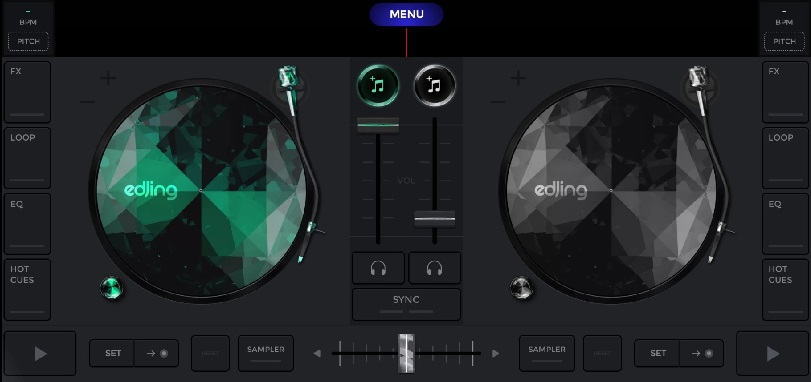Click left deck RESET button

coord(211,354)
